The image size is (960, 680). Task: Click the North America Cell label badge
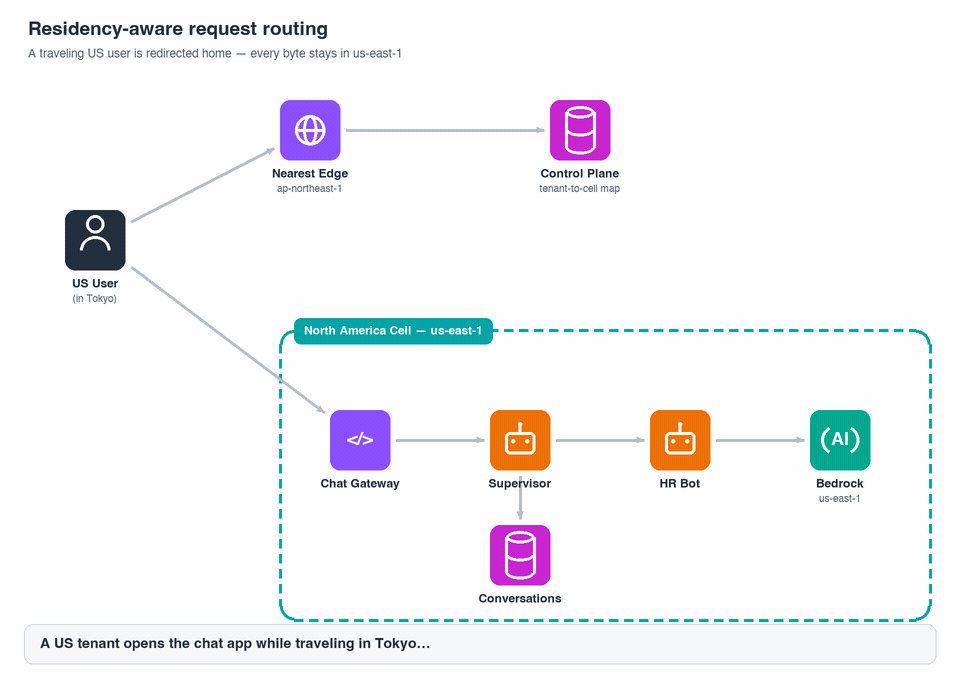pos(393,331)
